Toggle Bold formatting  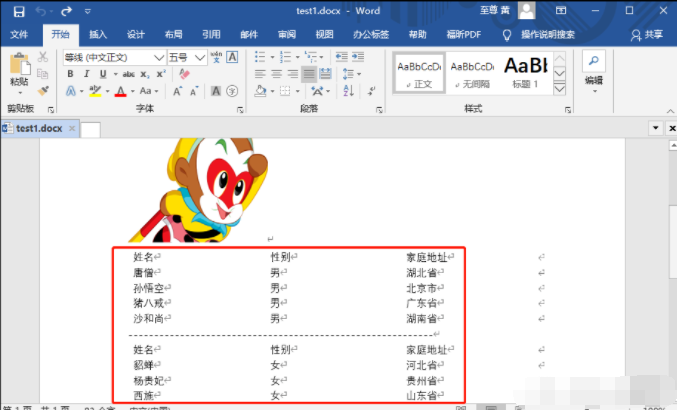(70, 74)
